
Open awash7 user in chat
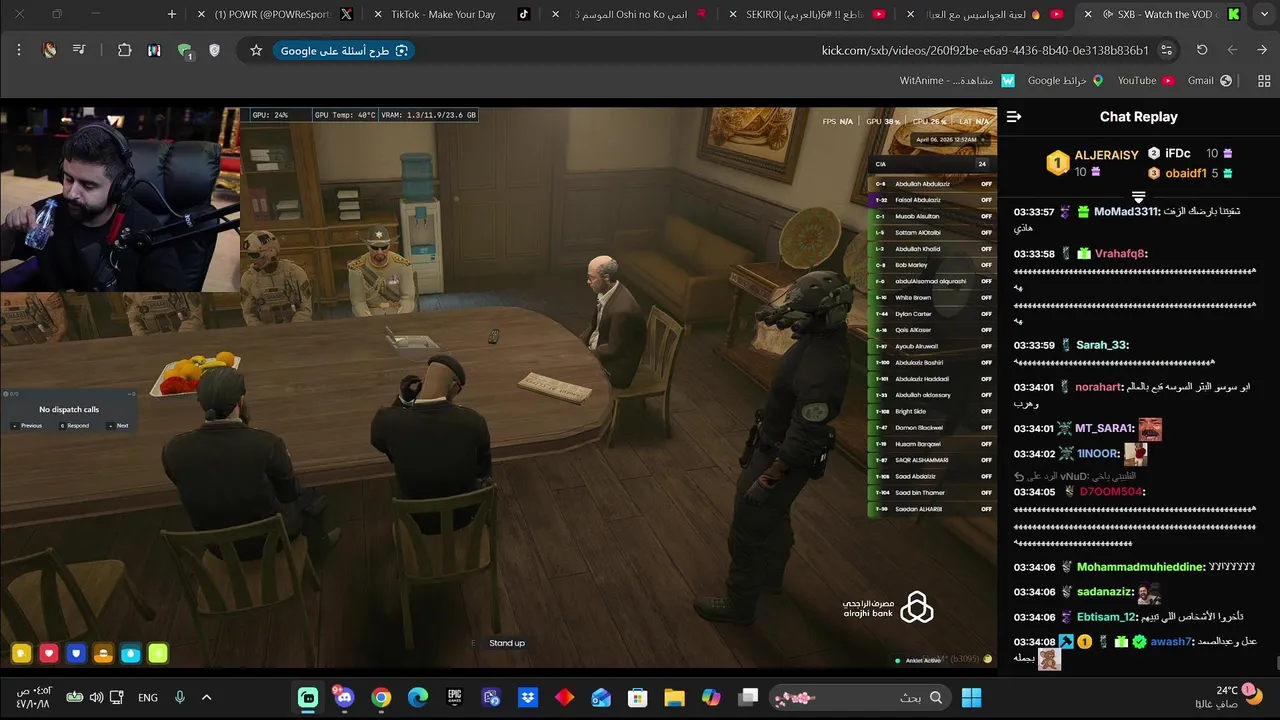pyautogui.click(x=1171, y=642)
